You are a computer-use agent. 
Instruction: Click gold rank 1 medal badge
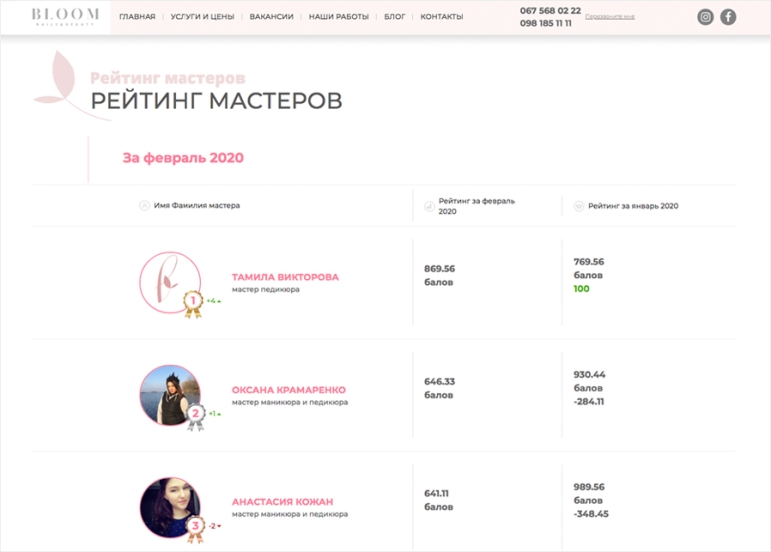[x=193, y=304]
